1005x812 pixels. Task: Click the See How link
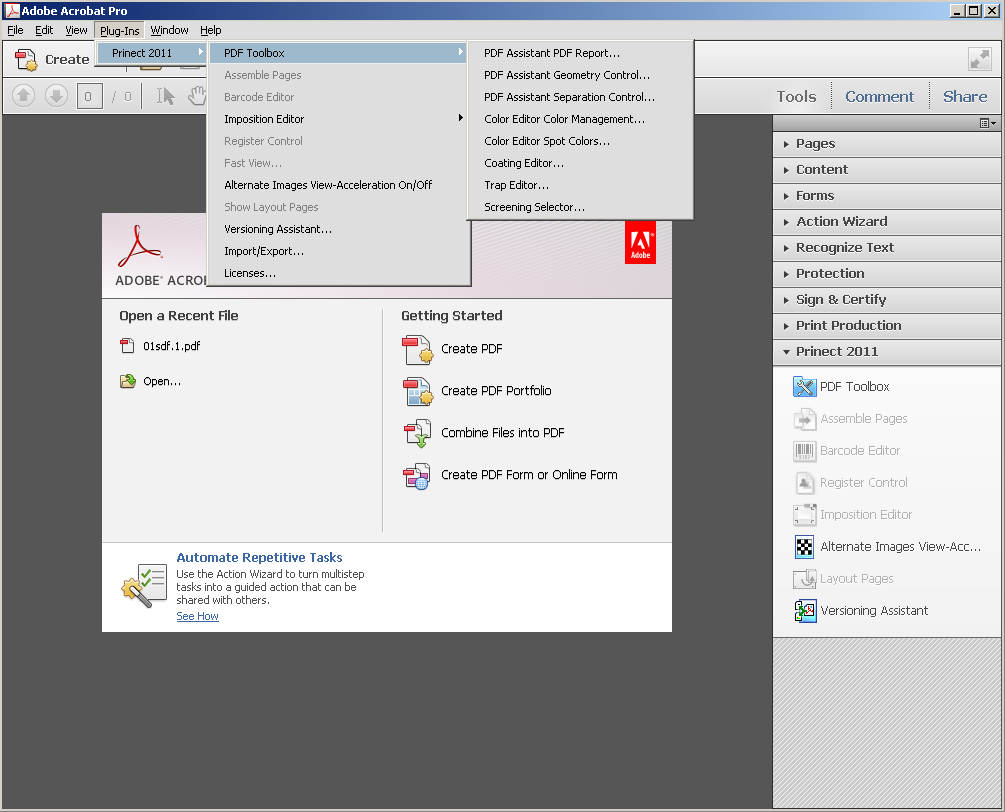(x=197, y=616)
